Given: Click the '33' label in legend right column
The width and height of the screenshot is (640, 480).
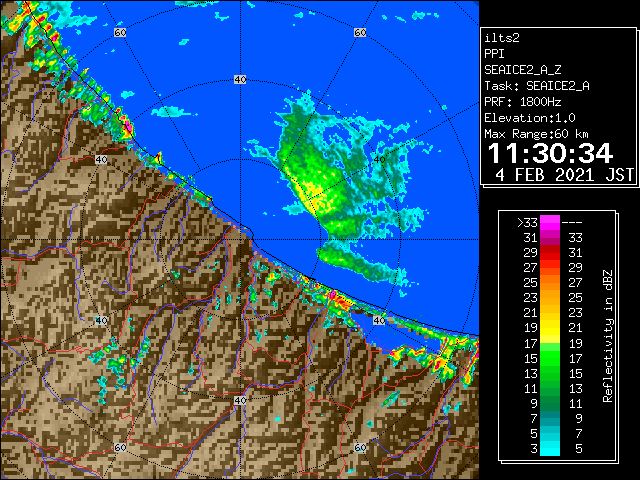Looking at the screenshot, I should 576,238.
